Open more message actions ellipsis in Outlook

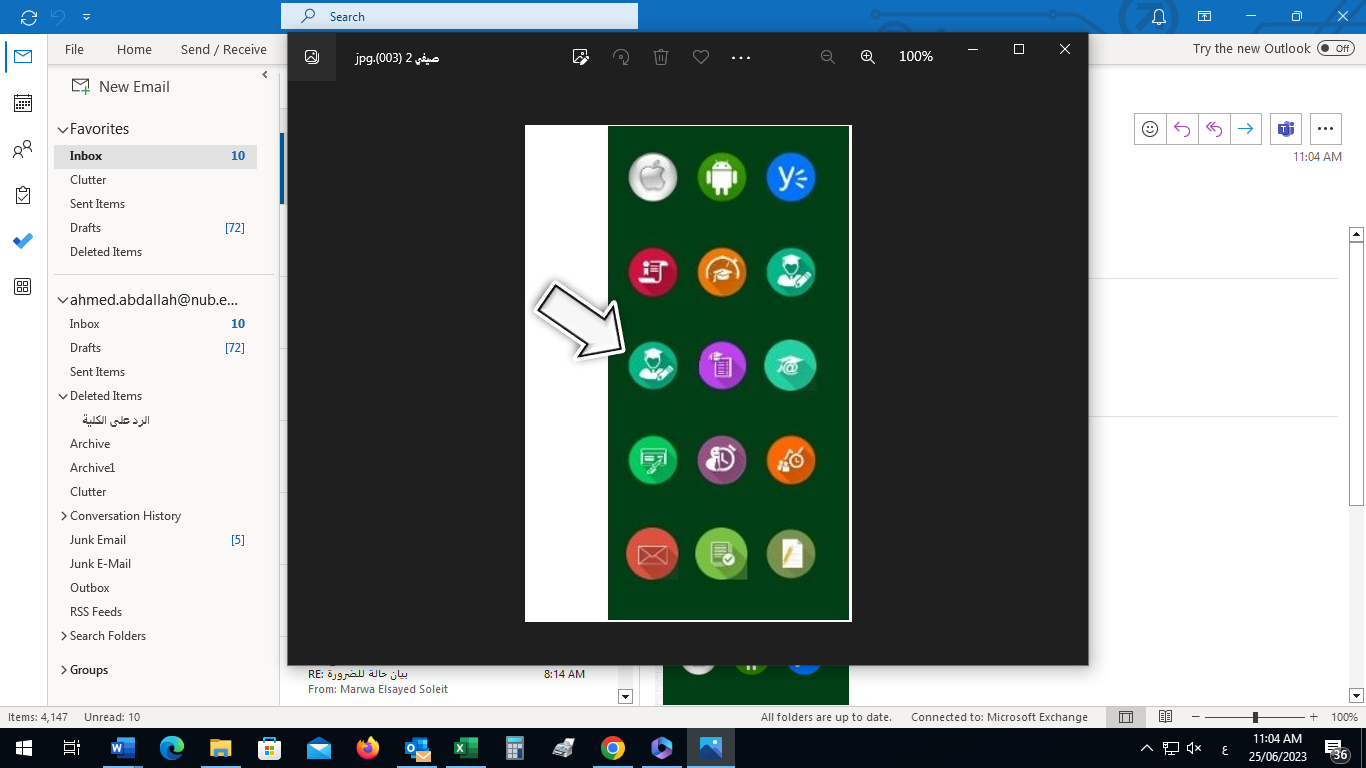pos(1326,129)
